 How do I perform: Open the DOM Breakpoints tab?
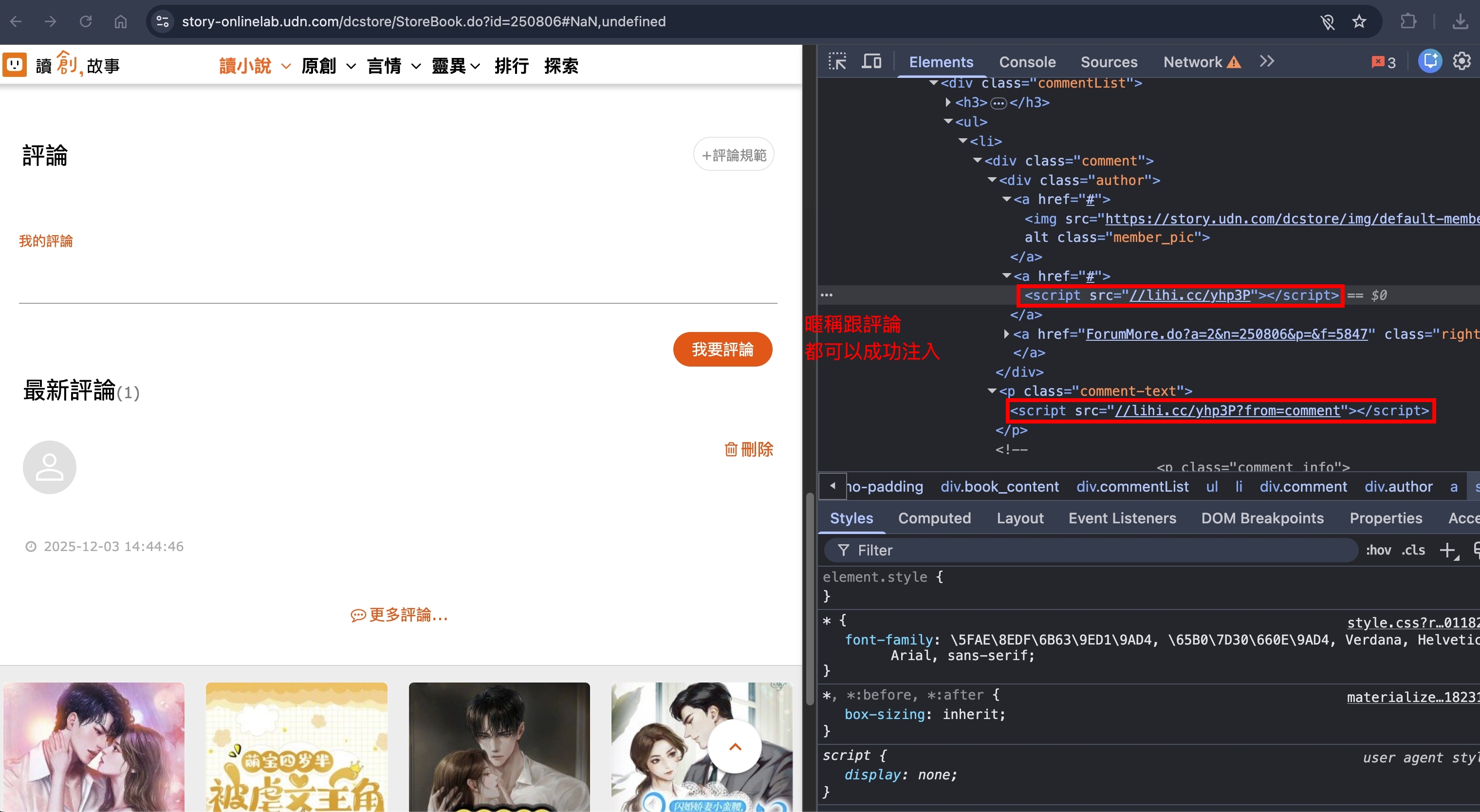[x=1262, y=518]
